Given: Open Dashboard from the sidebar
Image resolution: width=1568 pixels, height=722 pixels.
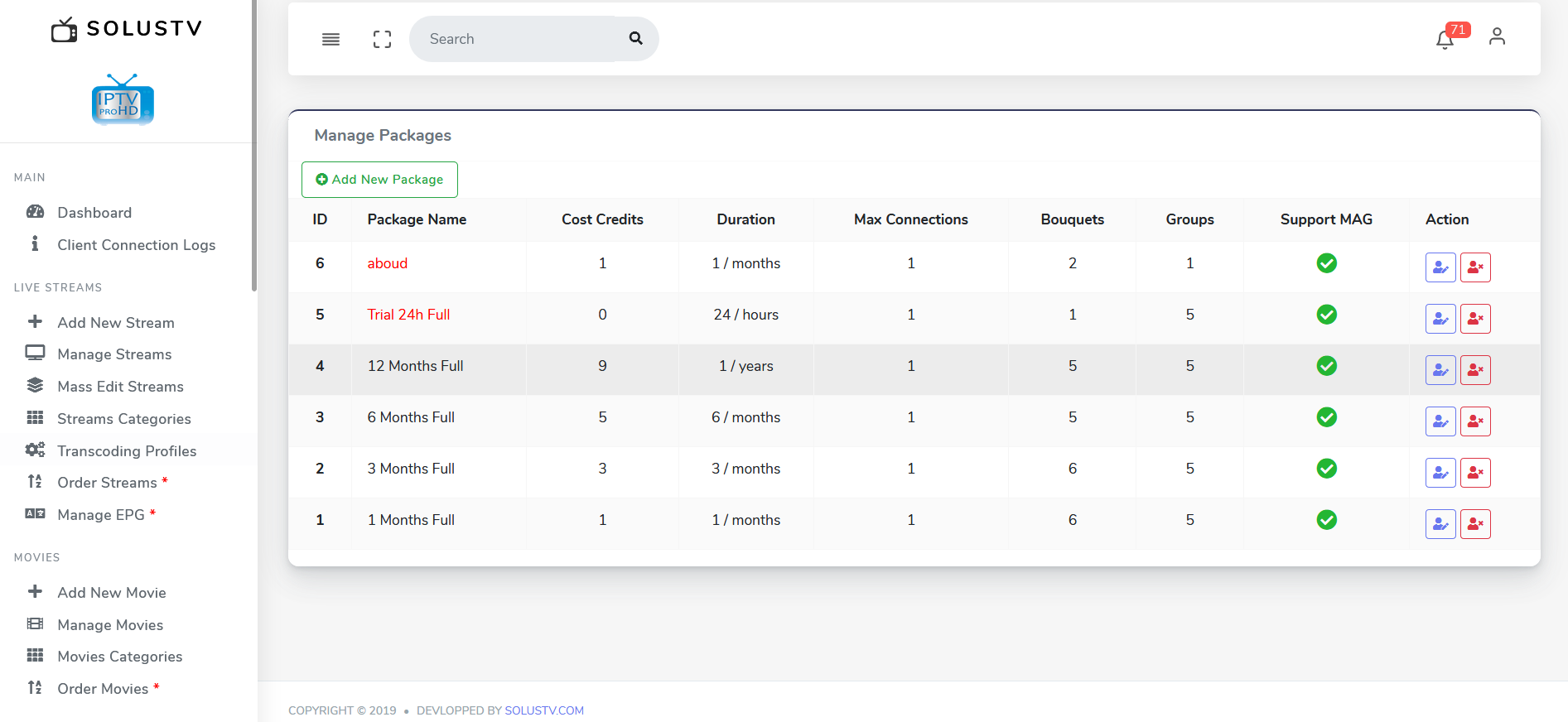Looking at the screenshot, I should point(94,213).
